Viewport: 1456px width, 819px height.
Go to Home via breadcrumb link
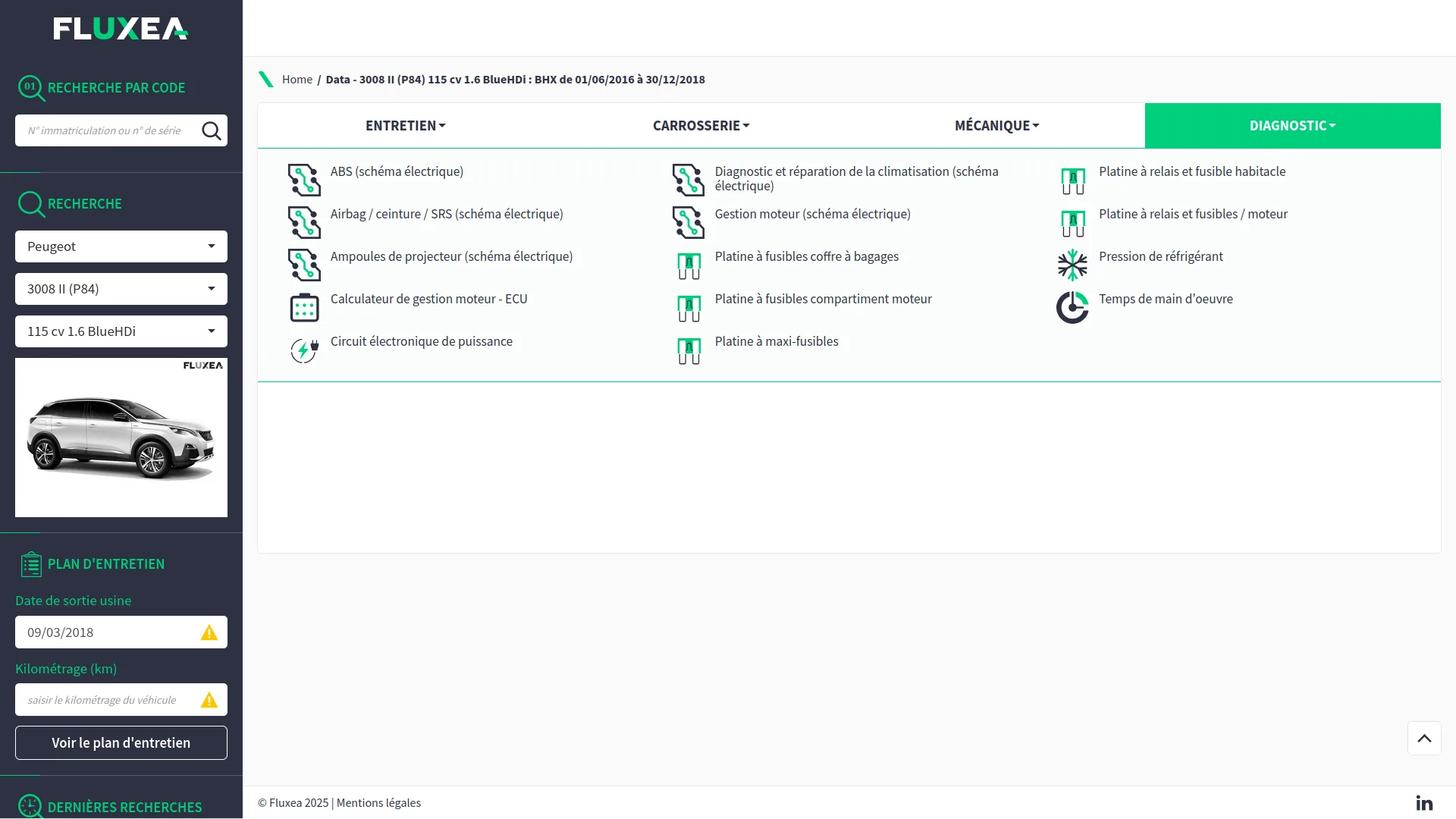[297, 80]
